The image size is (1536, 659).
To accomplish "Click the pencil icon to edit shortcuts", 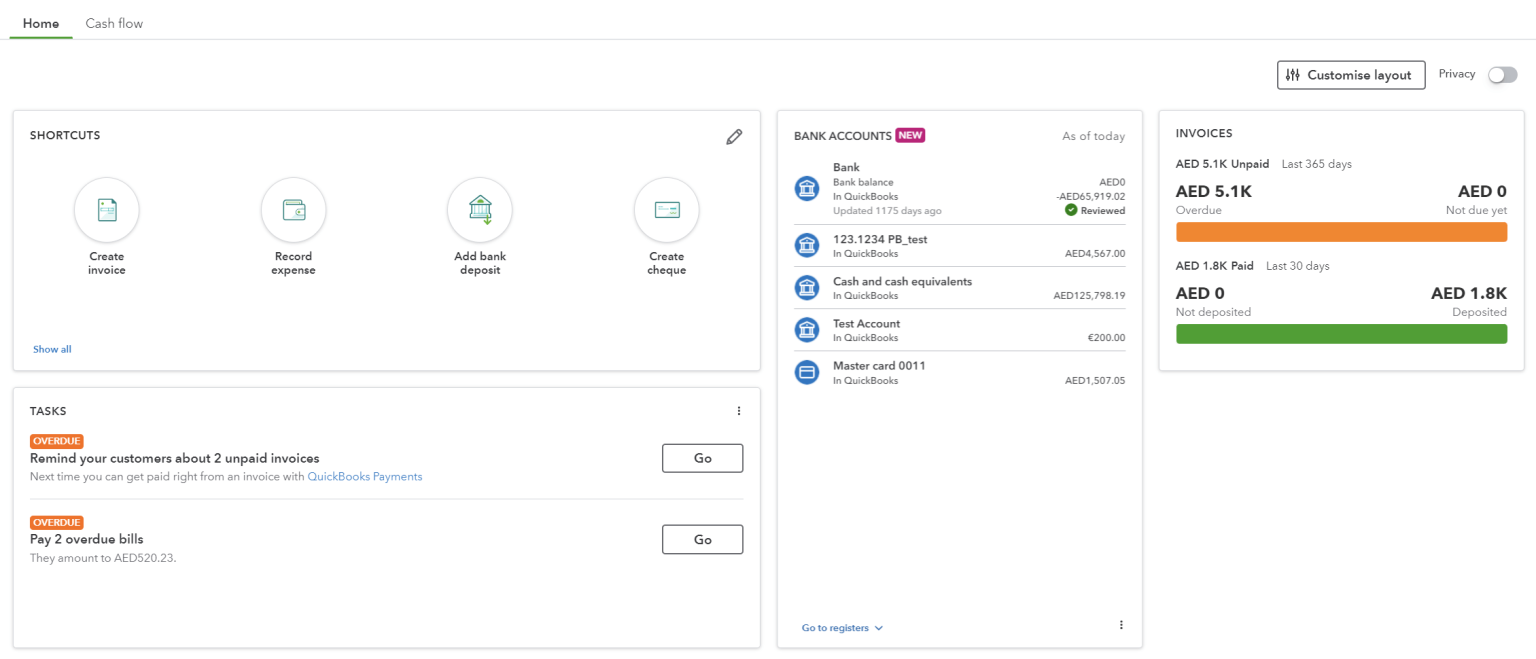I will click(734, 136).
